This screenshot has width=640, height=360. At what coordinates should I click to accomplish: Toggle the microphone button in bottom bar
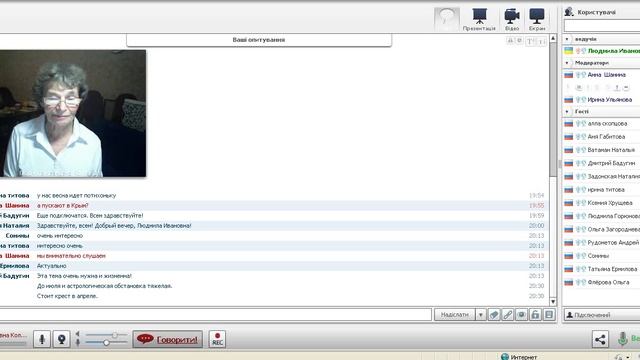point(42,339)
